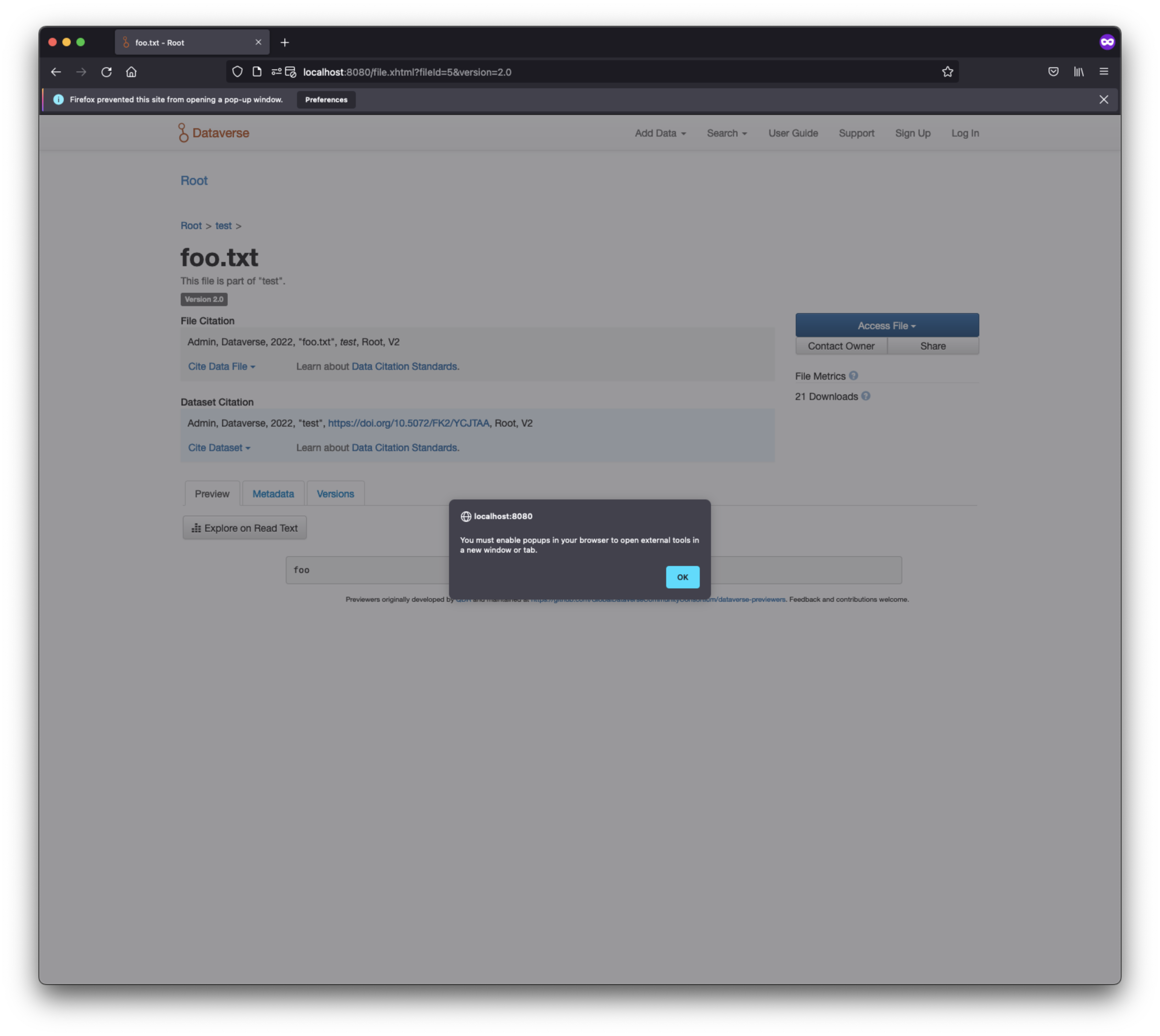The width and height of the screenshot is (1160, 1036).
Task: Go back with the browser back arrow
Action: 56,72
